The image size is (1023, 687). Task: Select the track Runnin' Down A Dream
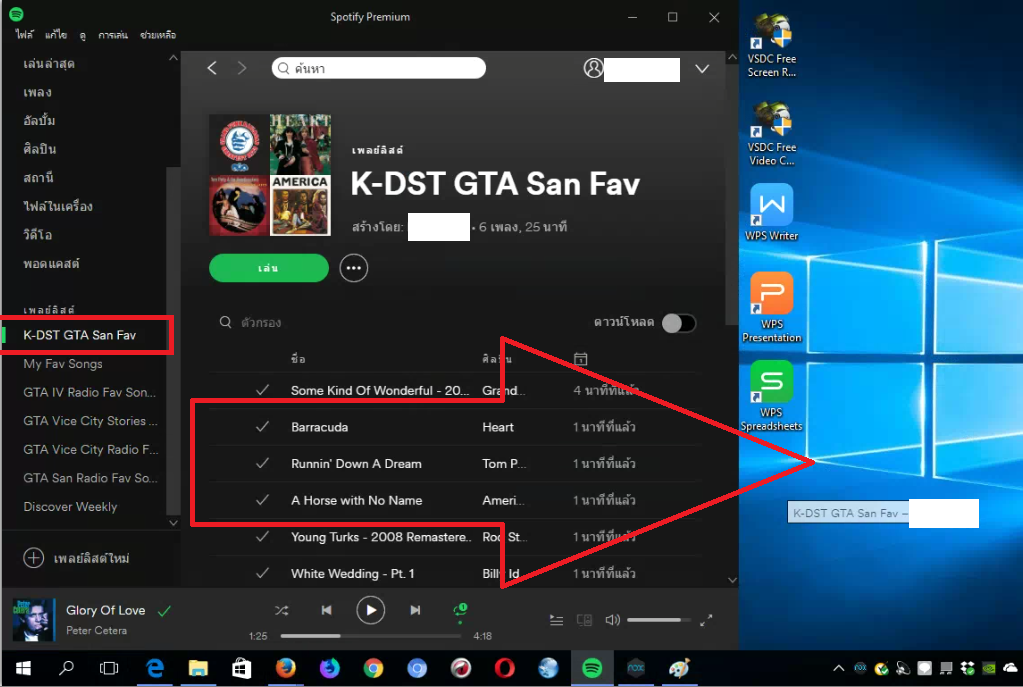[356, 464]
